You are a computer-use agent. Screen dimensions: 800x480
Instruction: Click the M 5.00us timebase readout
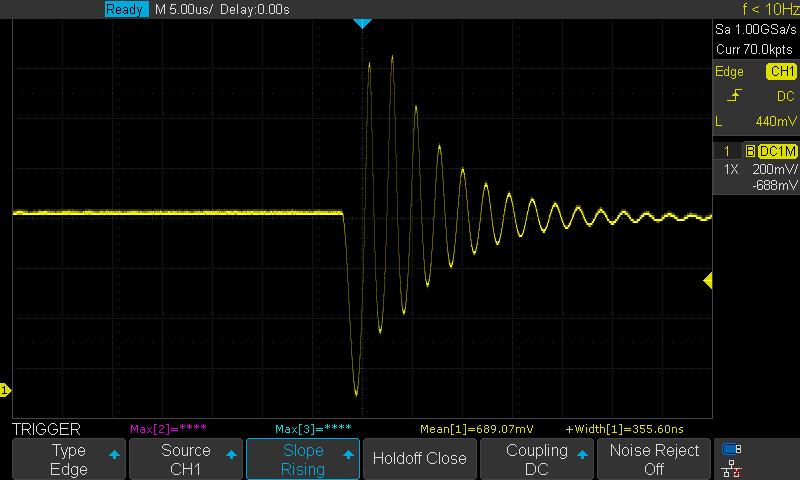pyautogui.click(x=185, y=9)
